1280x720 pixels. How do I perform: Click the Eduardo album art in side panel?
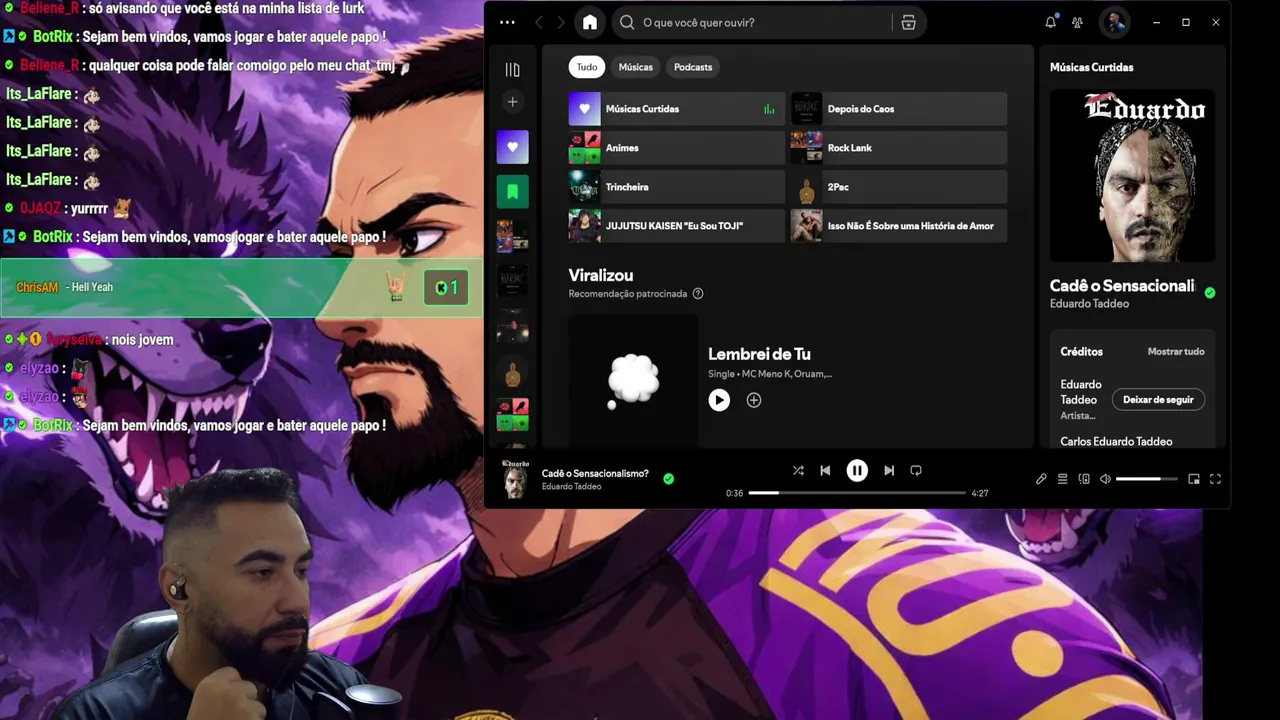coord(1132,176)
